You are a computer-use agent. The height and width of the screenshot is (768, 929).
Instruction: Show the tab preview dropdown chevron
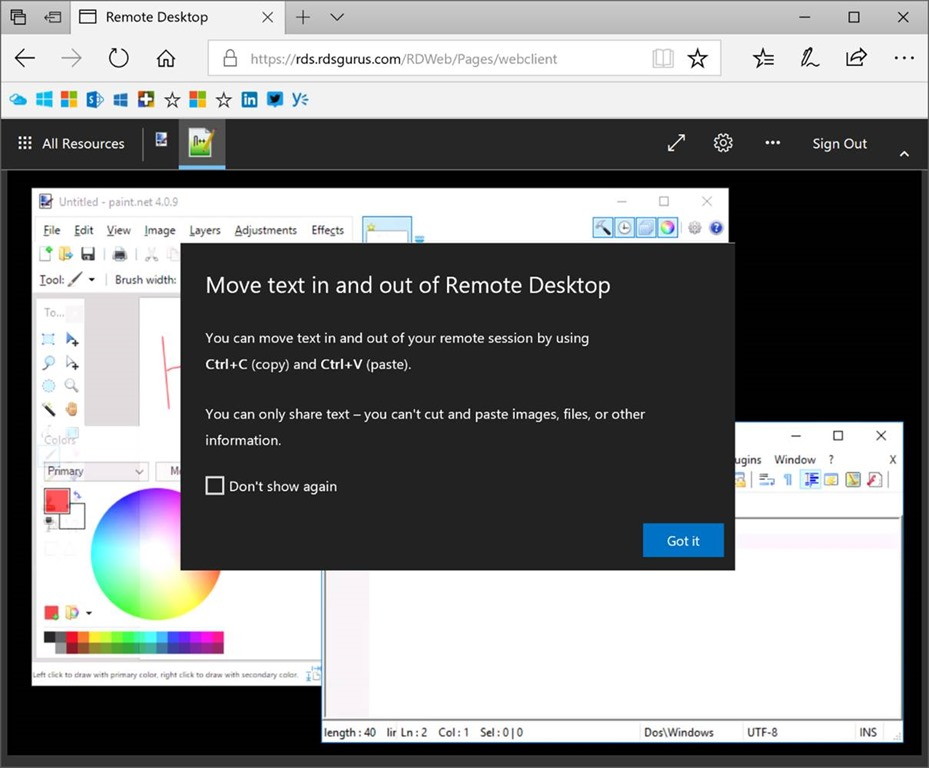[337, 17]
